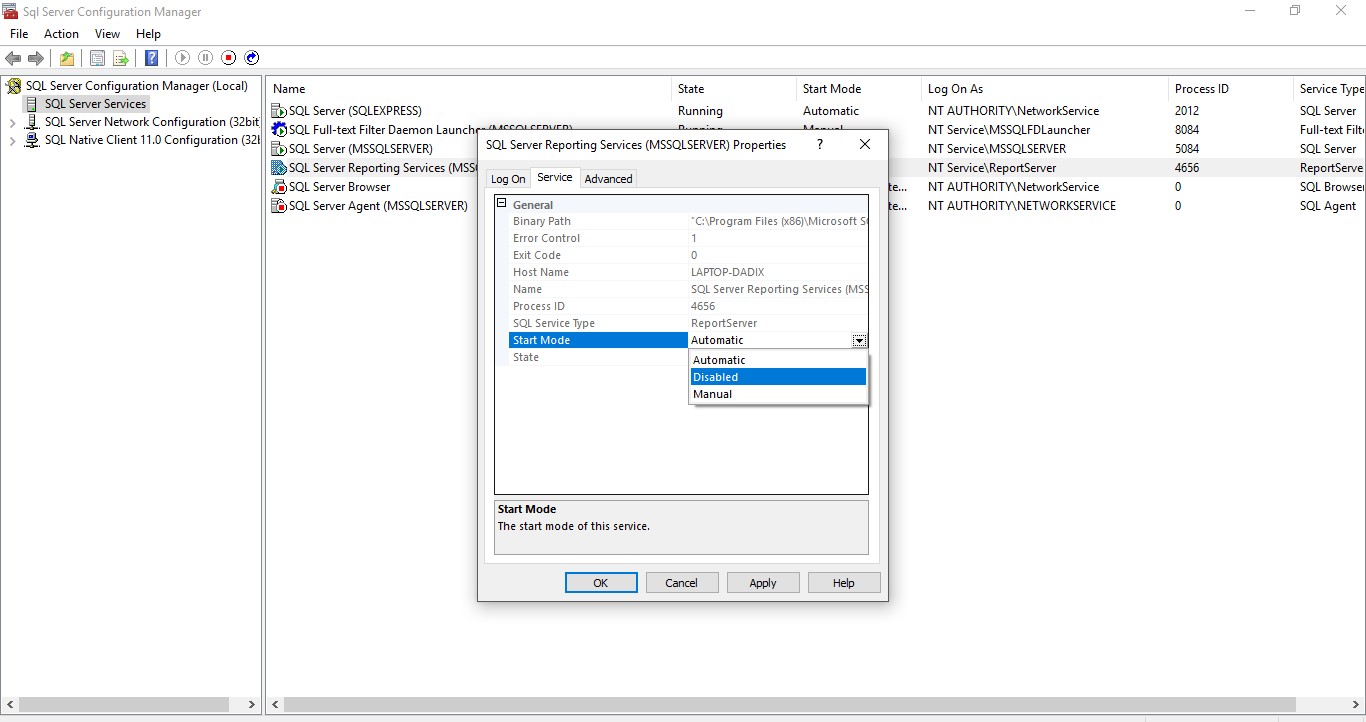Collapse the General property category
The width and height of the screenshot is (1366, 722).
(502, 204)
